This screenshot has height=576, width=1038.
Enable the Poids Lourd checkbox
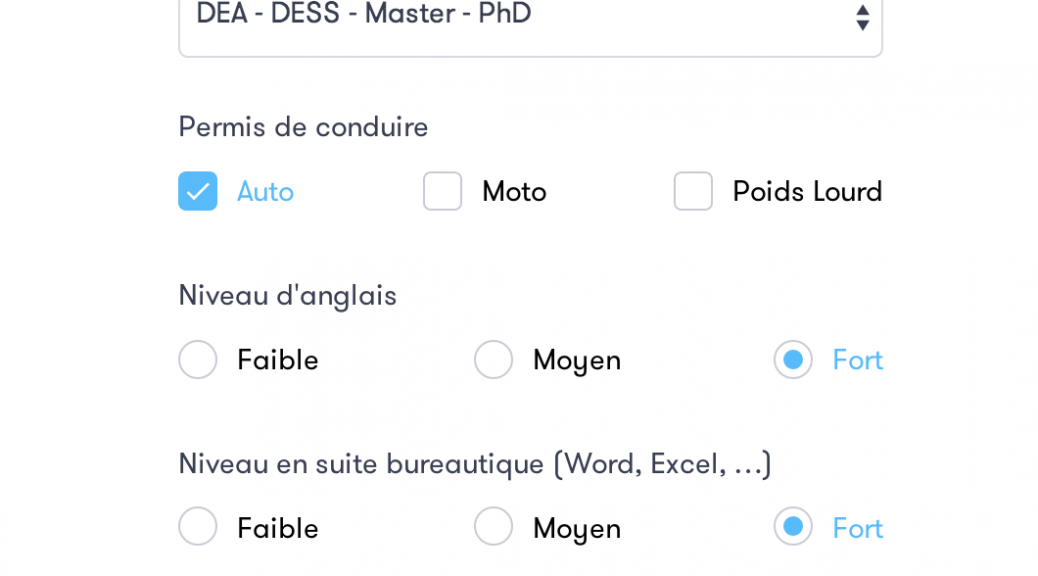tap(693, 191)
